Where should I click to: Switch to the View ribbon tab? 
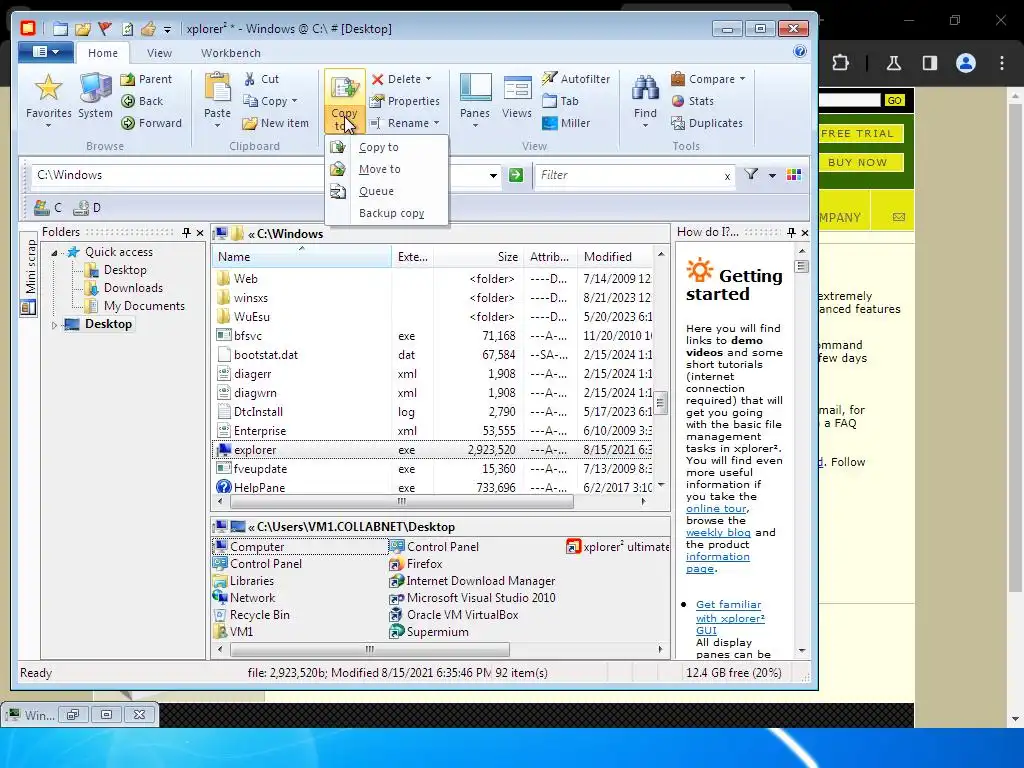tap(159, 53)
